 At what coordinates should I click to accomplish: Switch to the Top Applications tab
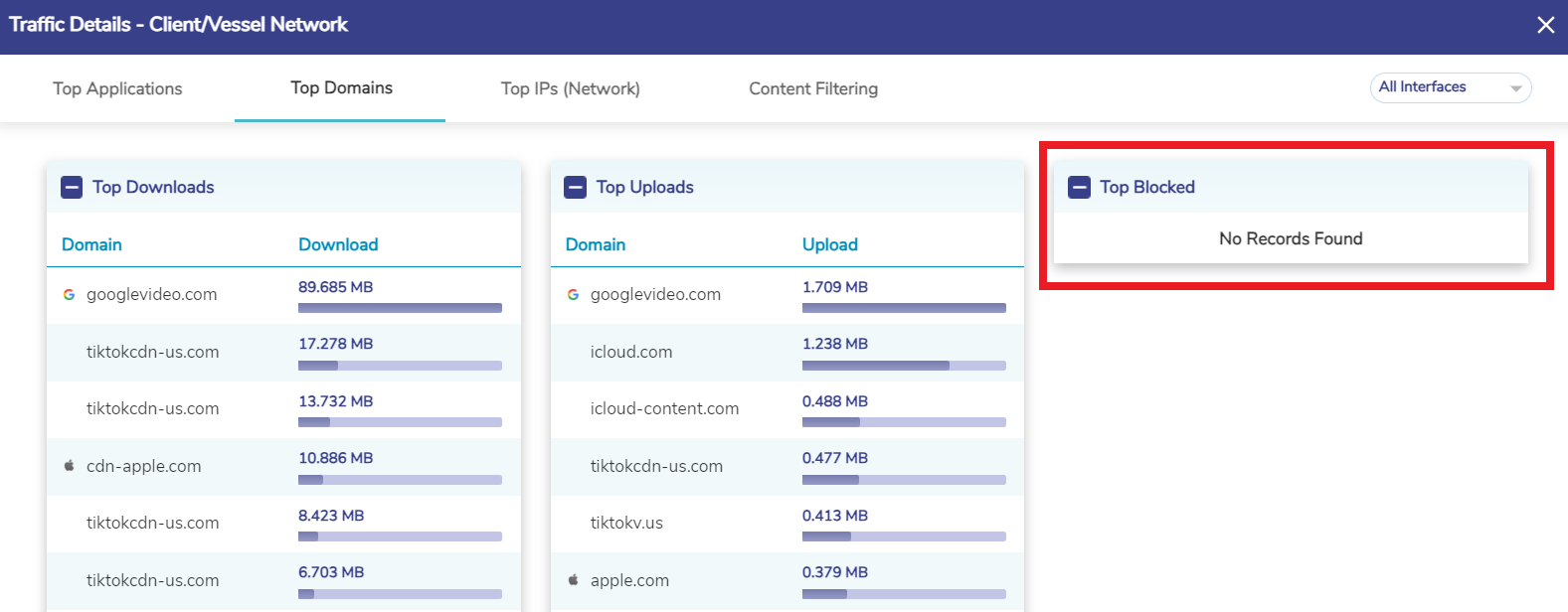(117, 88)
